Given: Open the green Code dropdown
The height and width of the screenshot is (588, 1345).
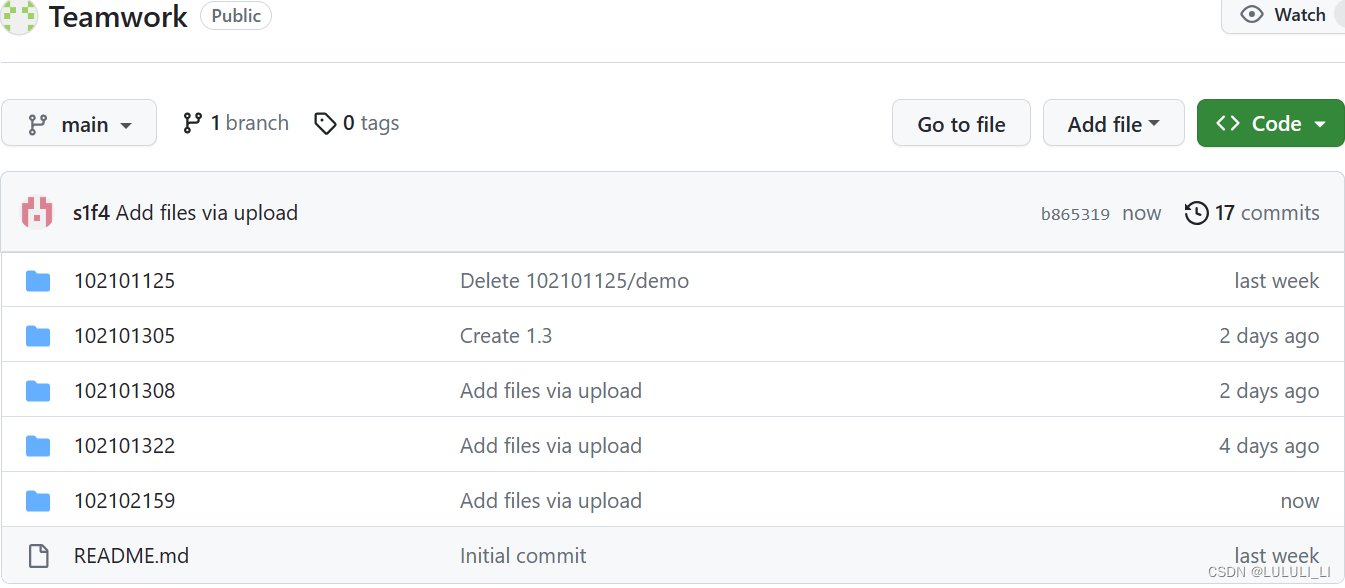Looking at the screenshot, I should (1271, 123).
